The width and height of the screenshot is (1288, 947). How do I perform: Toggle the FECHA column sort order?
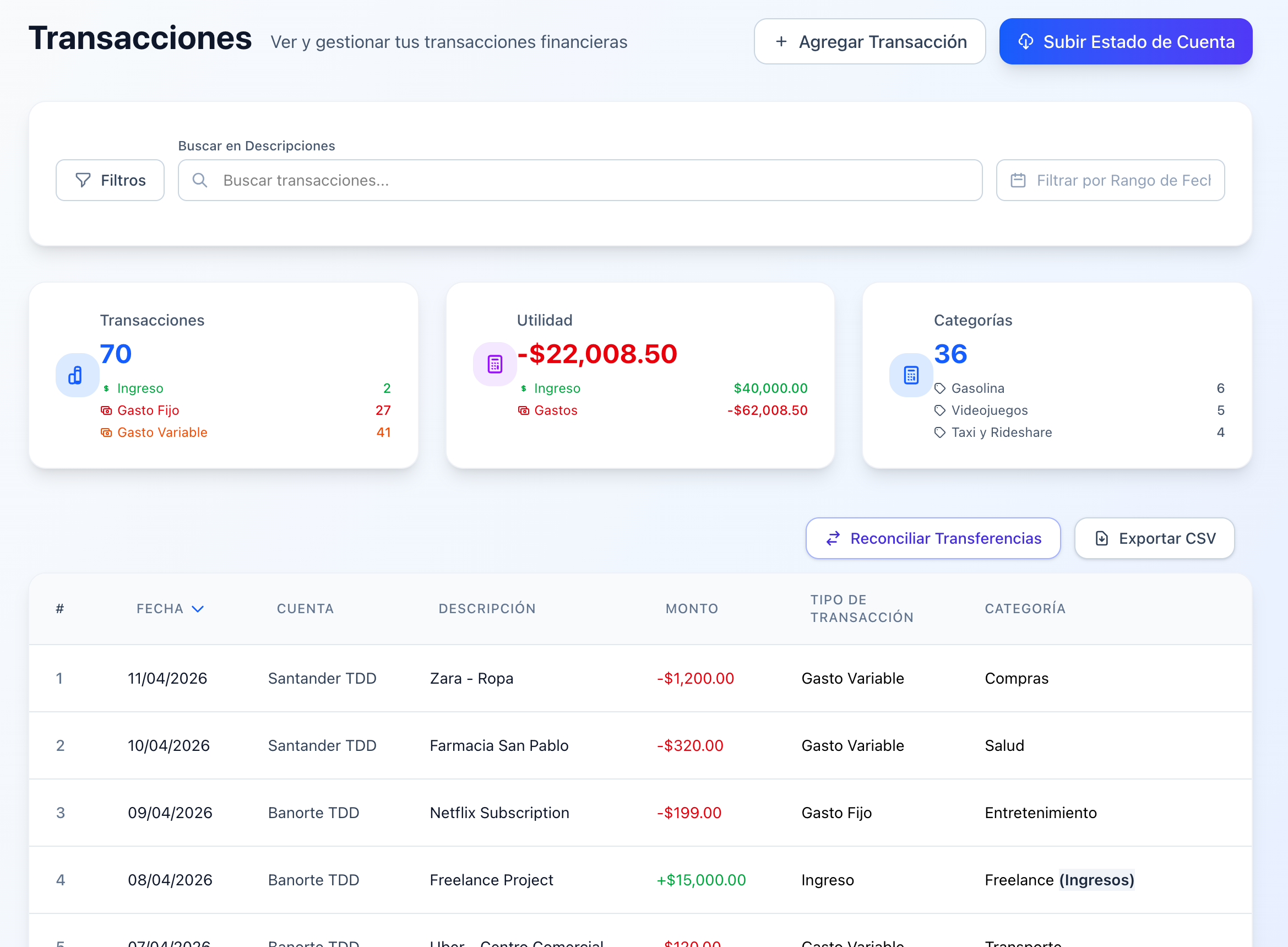click(x=170, y=609)
